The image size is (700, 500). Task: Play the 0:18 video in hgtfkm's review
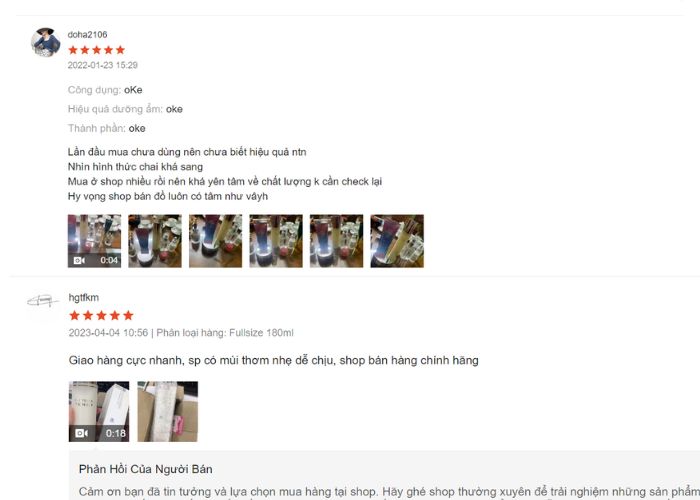(99, 412)
